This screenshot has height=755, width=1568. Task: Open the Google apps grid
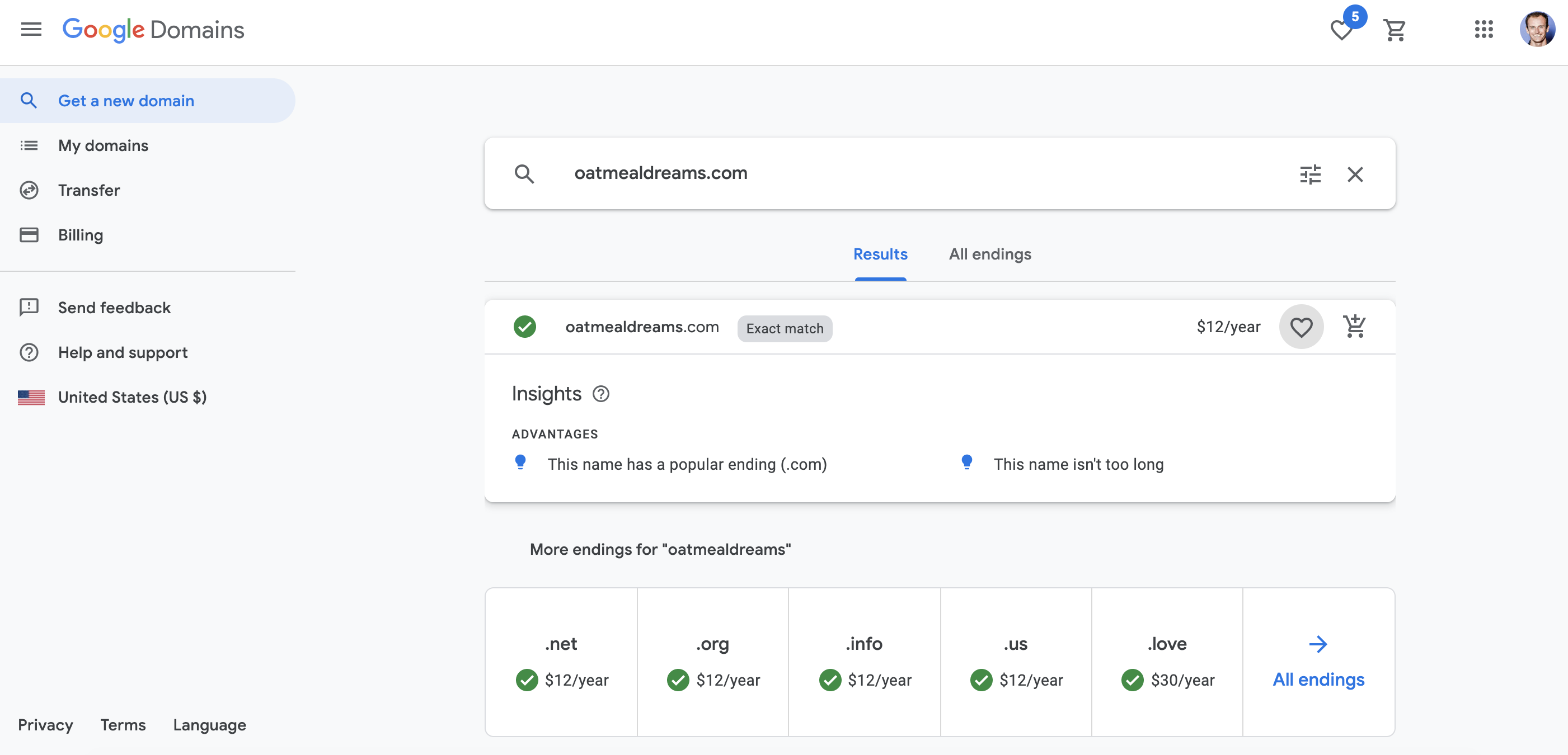1484,29
